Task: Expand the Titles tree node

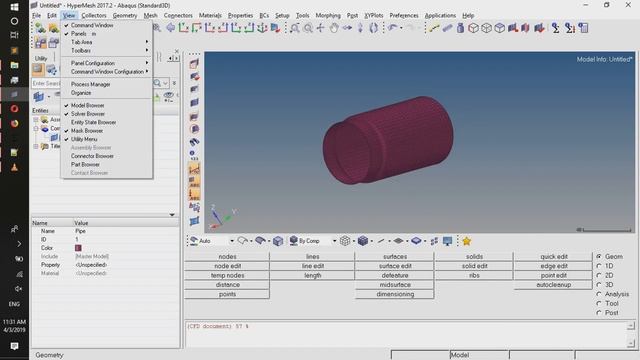Action: tap(36, 146)
